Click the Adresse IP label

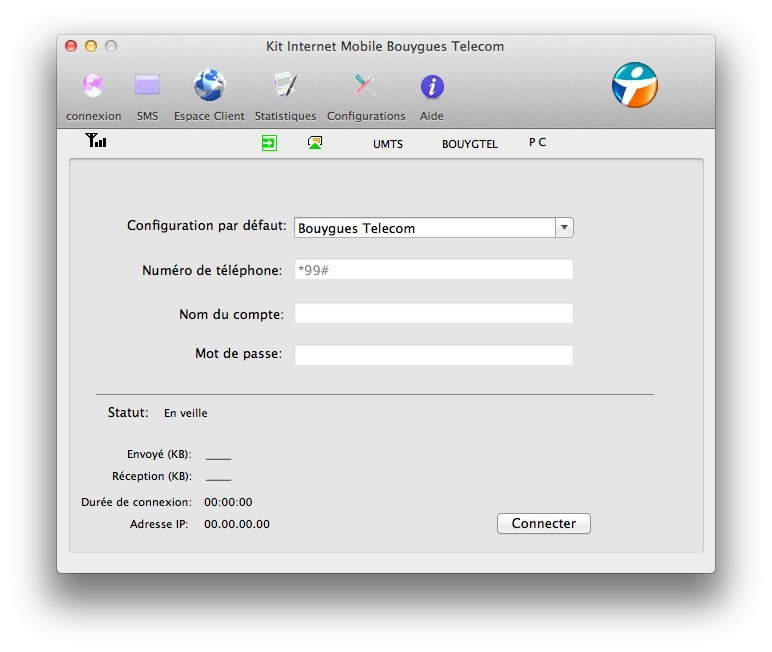(x=159, y=524)
